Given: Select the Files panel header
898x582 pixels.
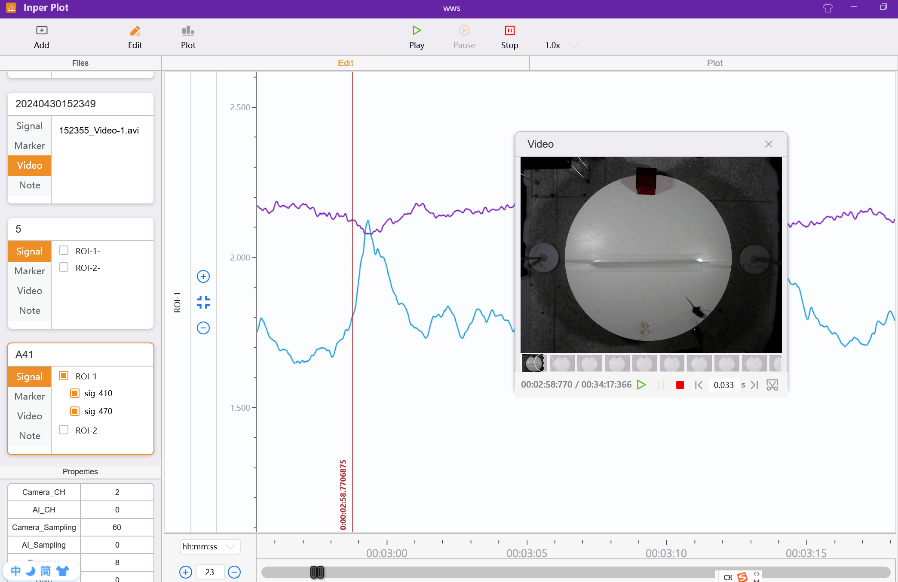Looking at the screenshot, I should [x=80, y=63].
